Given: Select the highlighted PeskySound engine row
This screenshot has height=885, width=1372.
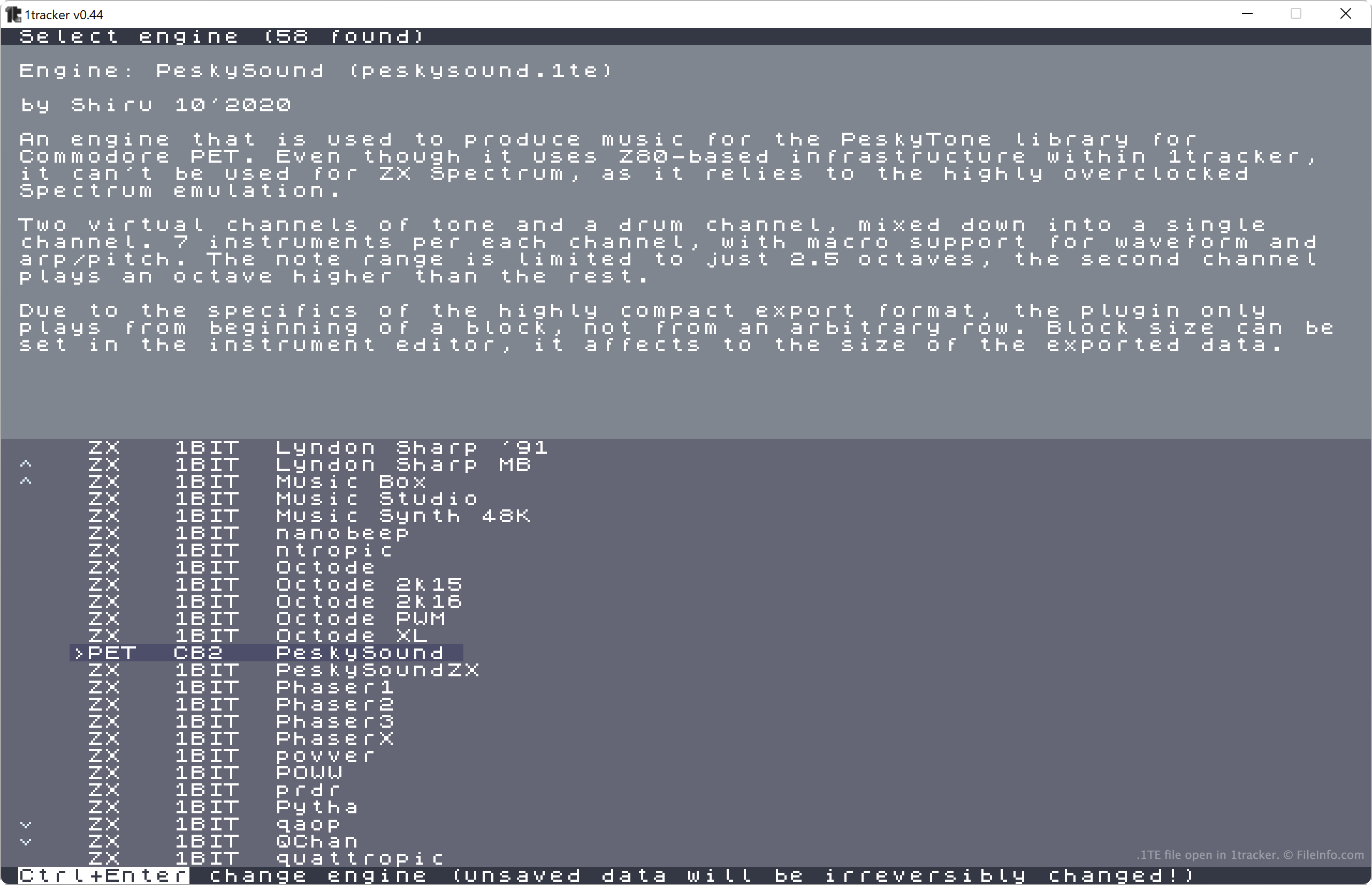Looking at the screenshot, I should coord(266,653).
